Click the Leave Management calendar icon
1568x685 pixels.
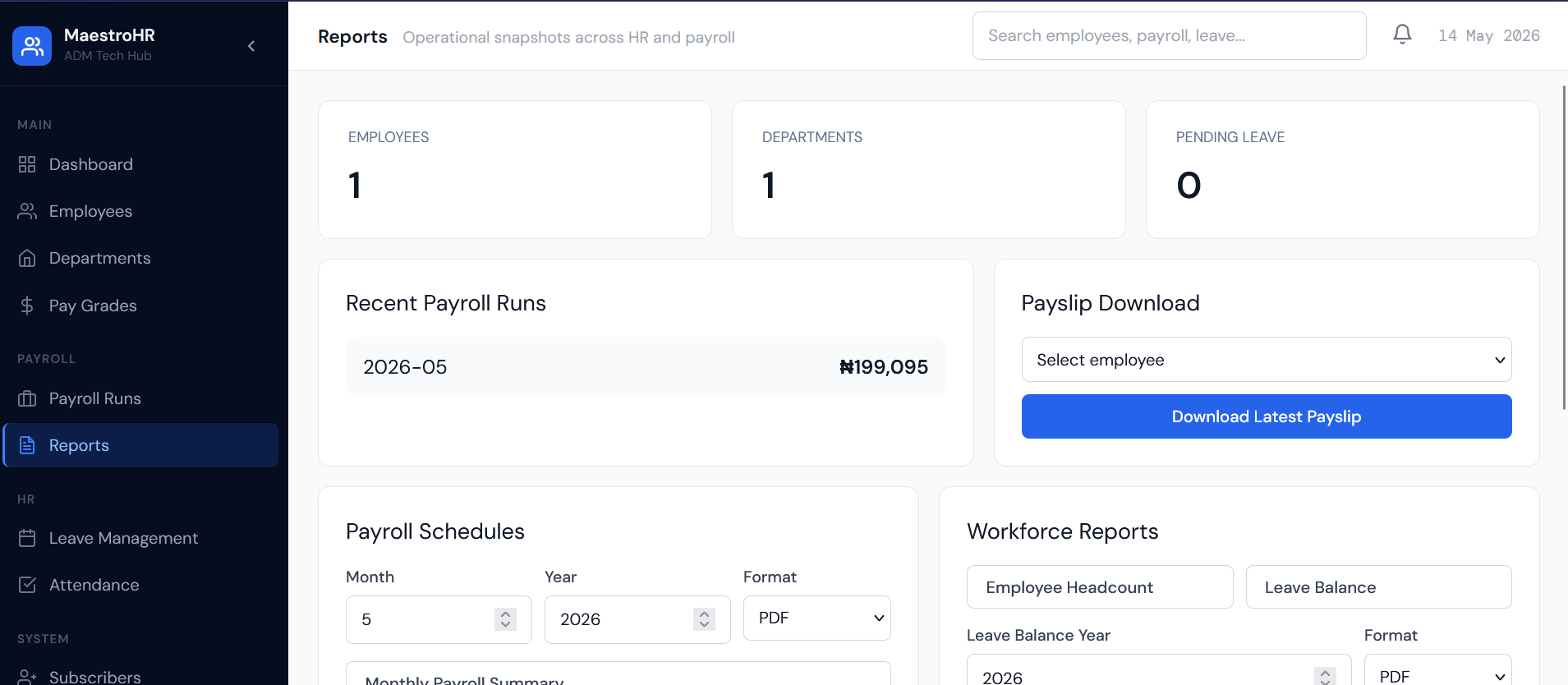(x=27, y=538)
